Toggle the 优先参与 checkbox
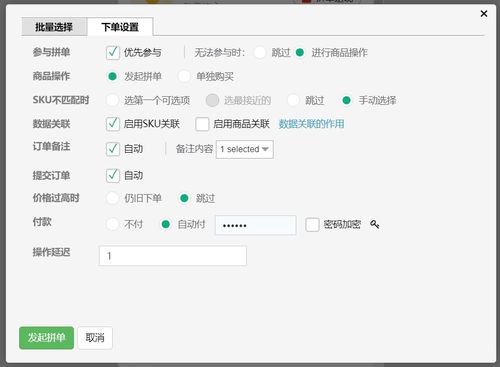 coord(113,53)
